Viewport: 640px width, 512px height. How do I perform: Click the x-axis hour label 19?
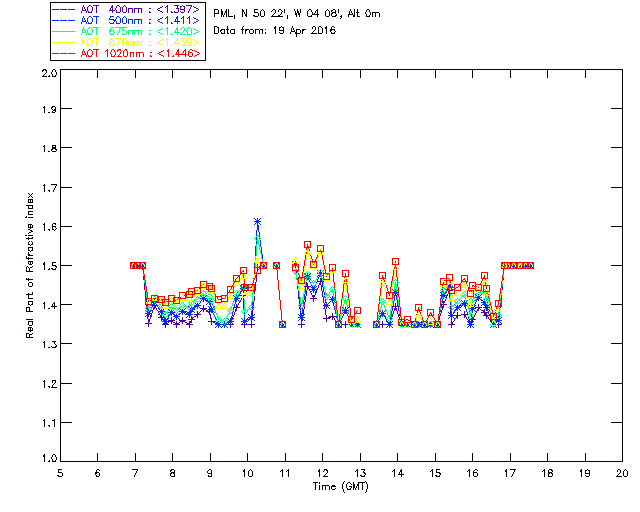point(585,473)
